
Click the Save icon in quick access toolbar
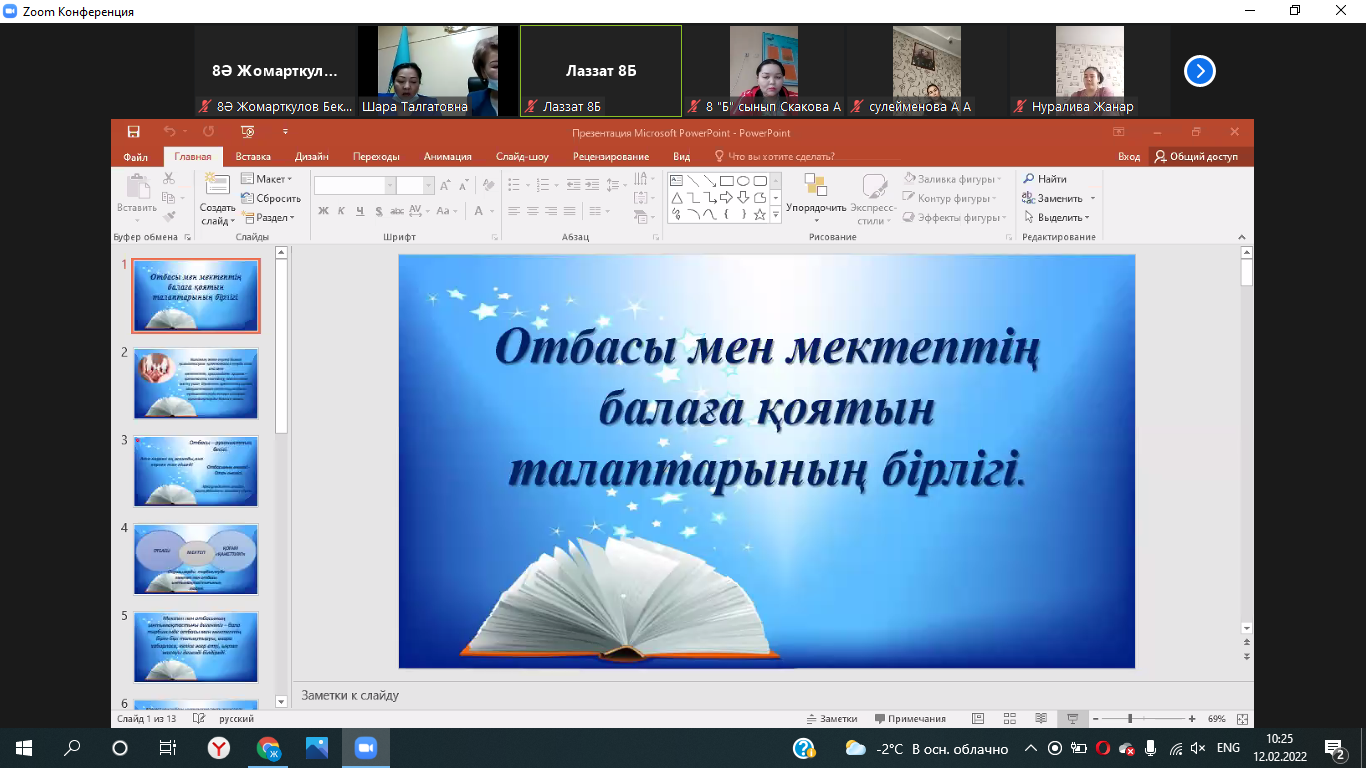tap(133, 132)
